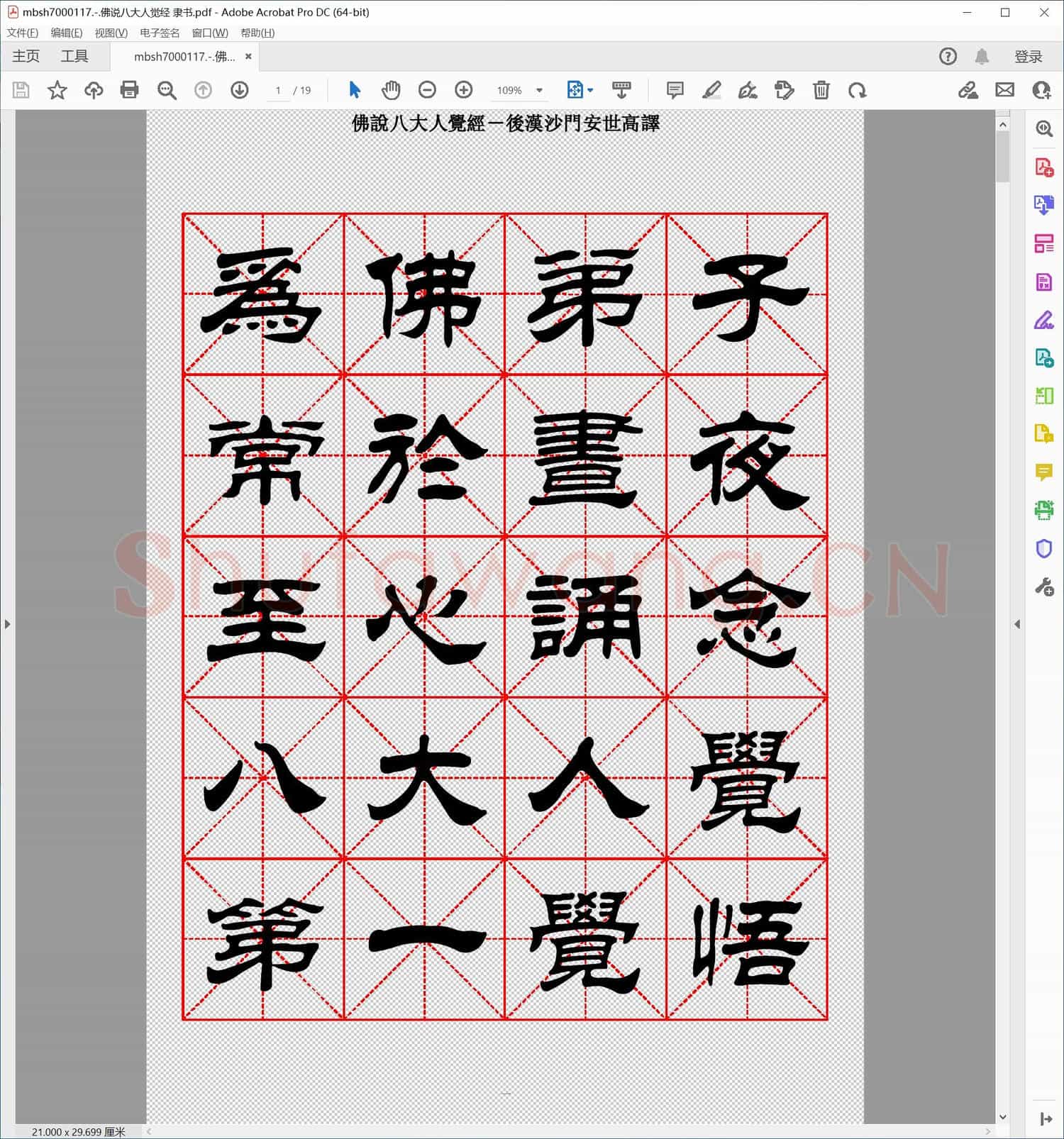This screenshot has width=1064, height=1139.
Task: Click the stamp tool icon
Action: click(785, 90)
